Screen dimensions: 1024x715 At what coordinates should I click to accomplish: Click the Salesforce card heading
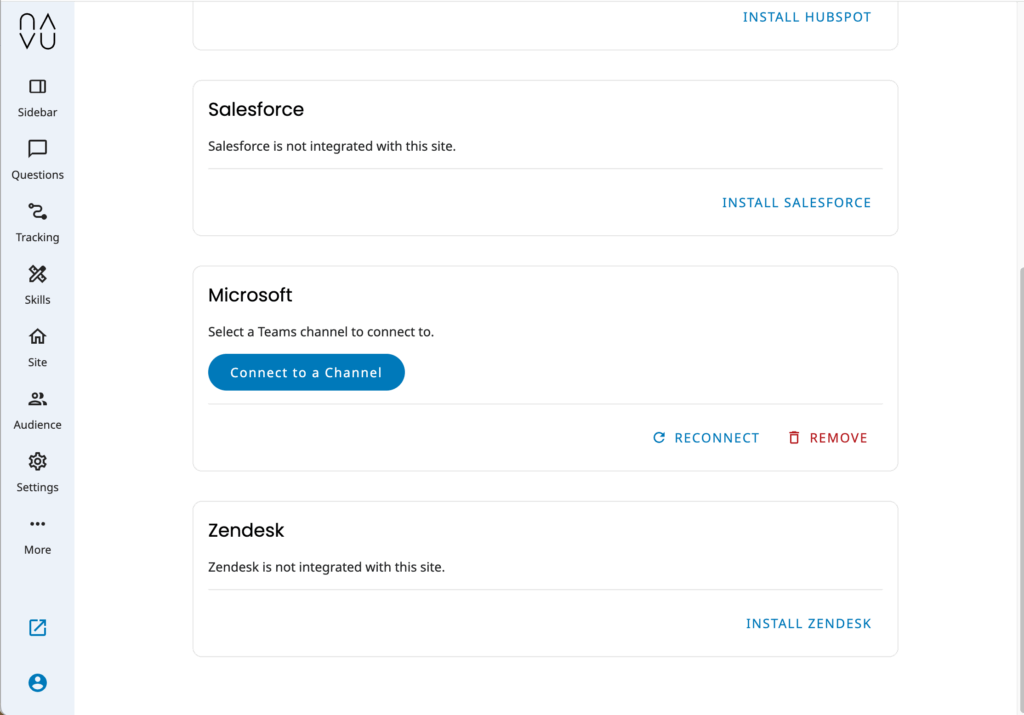point(256,110)
